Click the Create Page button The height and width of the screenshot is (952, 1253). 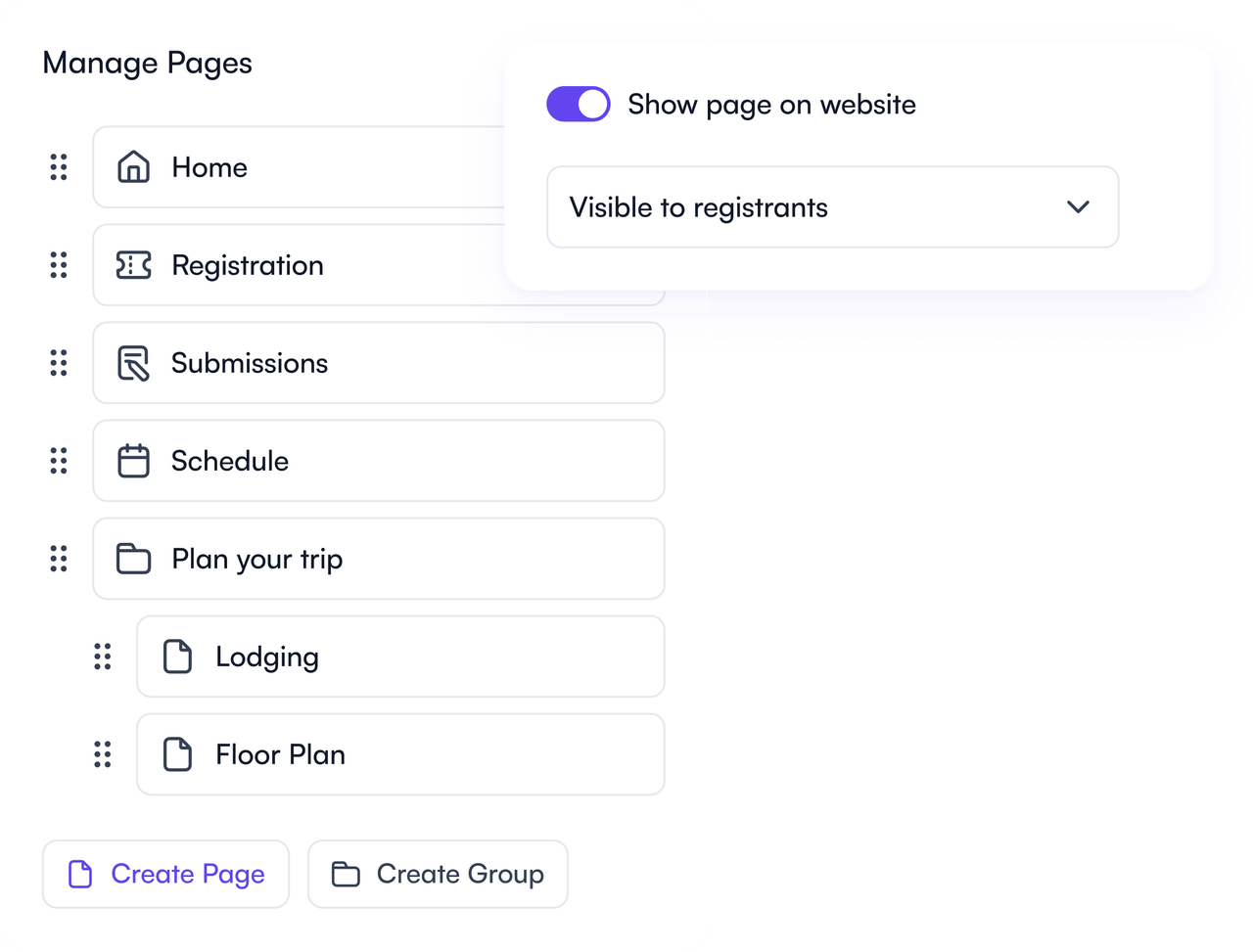[x=165, y=874]
